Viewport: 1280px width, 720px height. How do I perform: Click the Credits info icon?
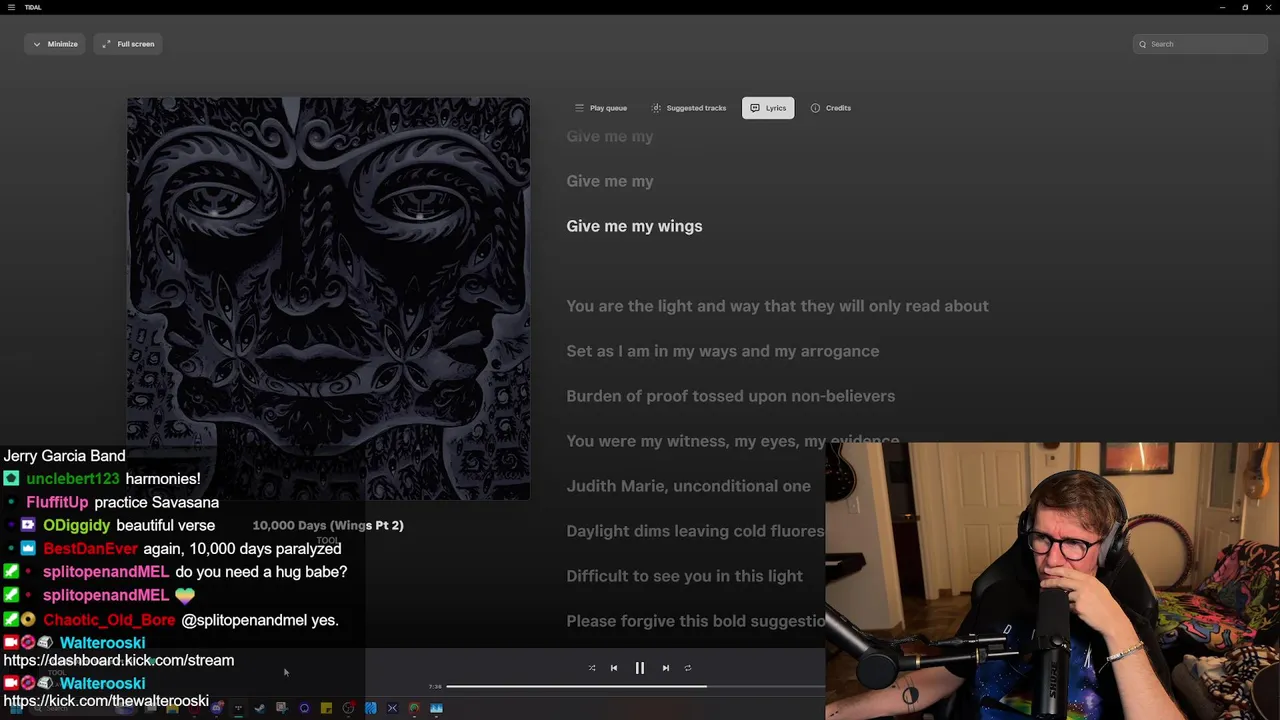(x=815, y=108)
